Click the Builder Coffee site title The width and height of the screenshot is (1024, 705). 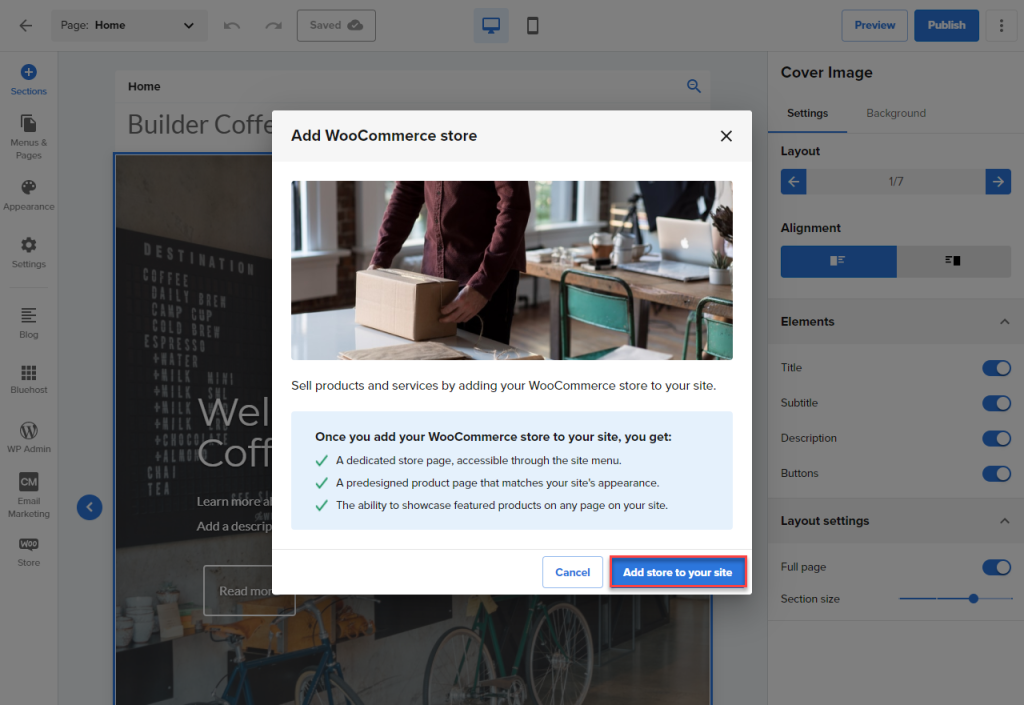pyautogui.click(x=200, y=125)
